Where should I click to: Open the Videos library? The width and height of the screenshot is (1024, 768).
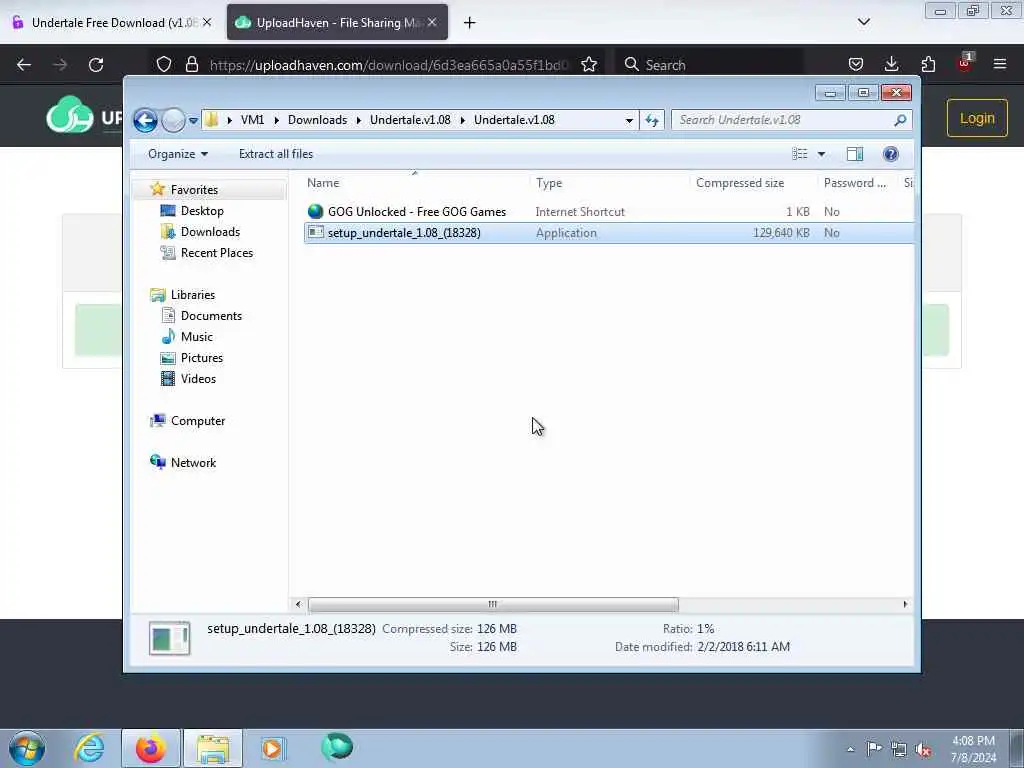coord(198,379)
